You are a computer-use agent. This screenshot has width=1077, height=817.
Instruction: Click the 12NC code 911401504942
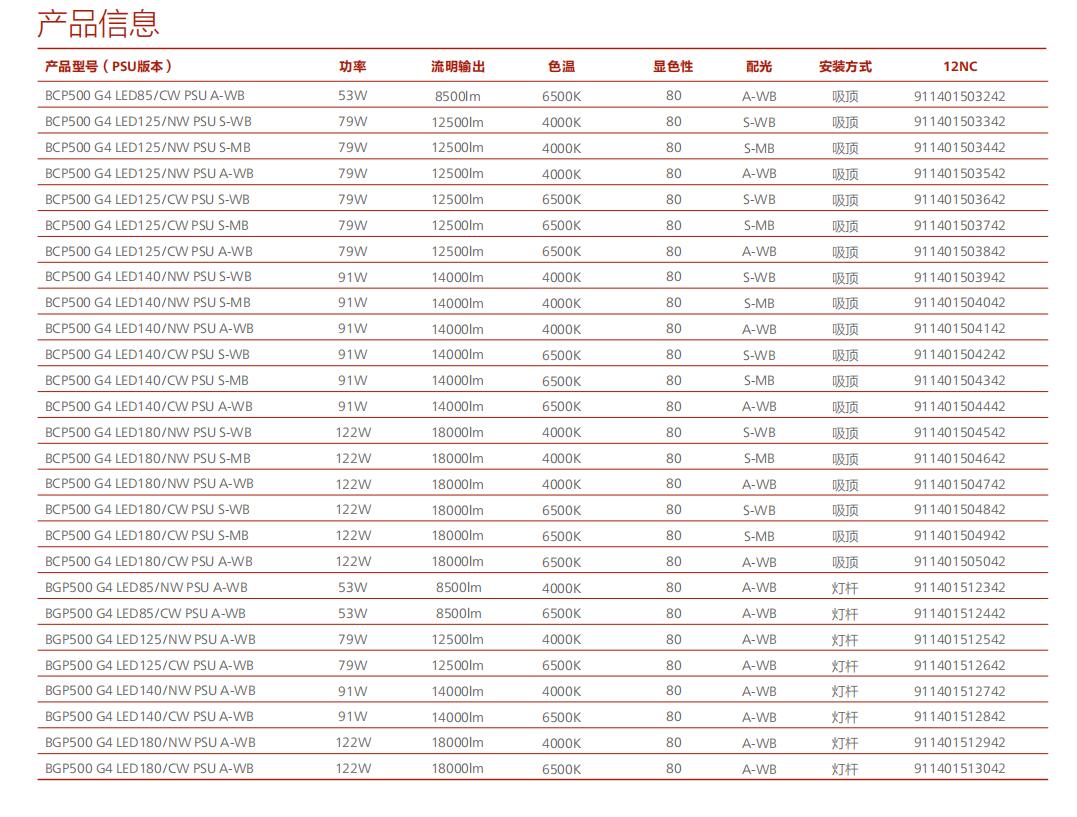[959, 536]
